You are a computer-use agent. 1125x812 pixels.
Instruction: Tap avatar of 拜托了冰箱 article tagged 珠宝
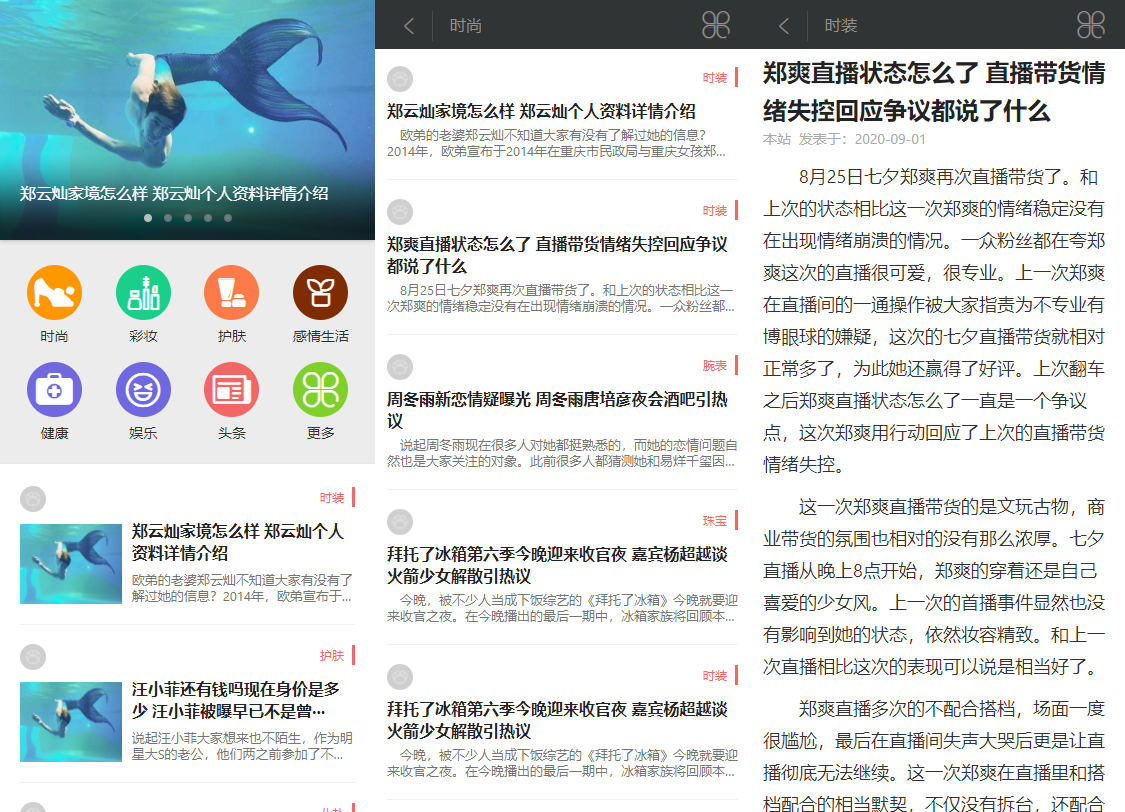tap(400, 522)
